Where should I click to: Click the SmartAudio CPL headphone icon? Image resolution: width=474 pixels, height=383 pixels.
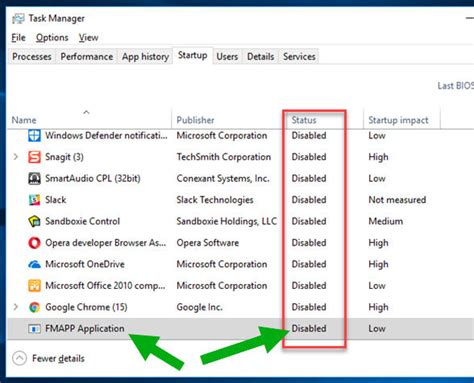34,178
